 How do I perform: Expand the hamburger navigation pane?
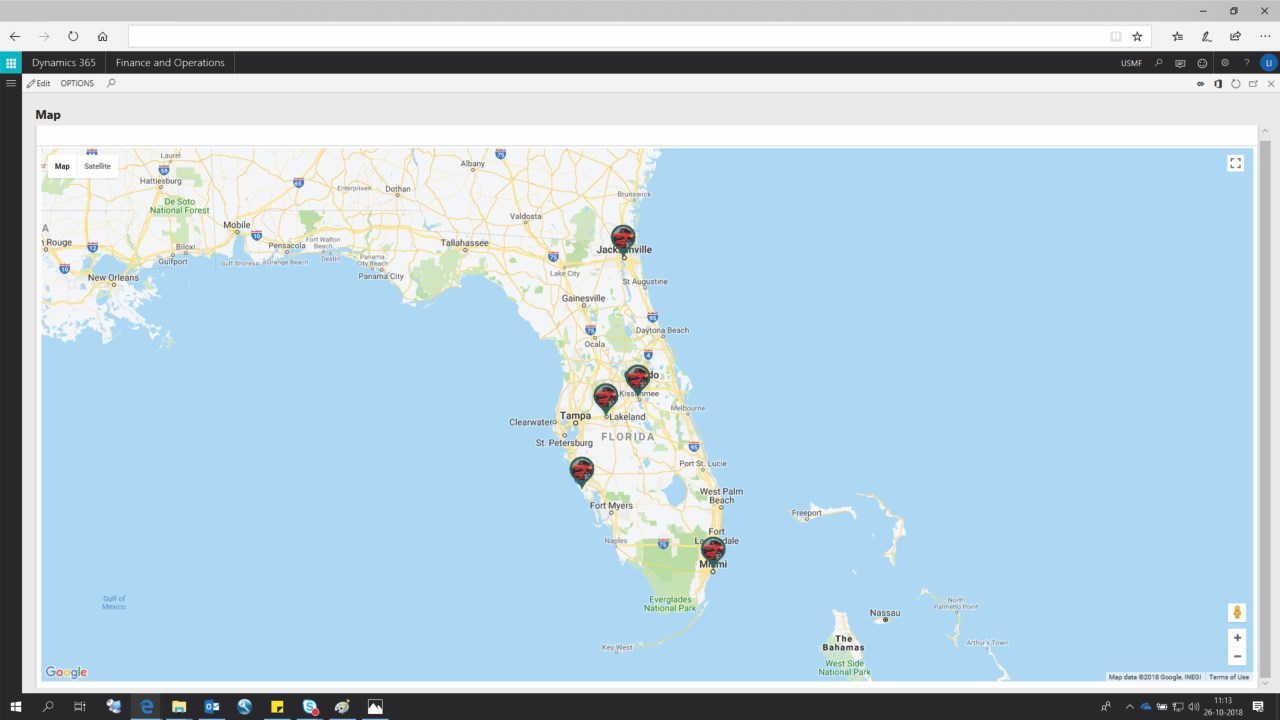tap(11, 83)
